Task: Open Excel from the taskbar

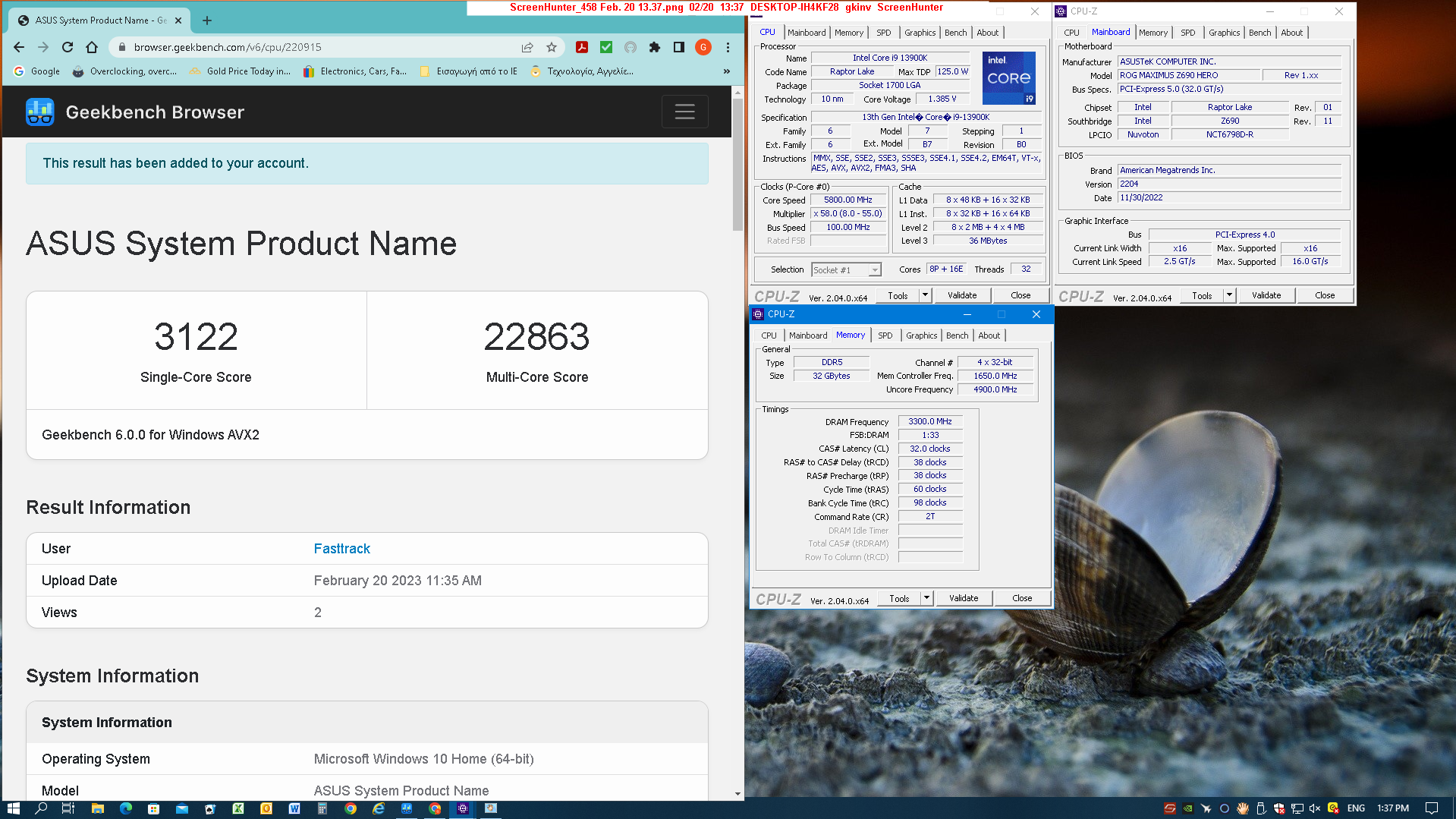Action: click(237, 808)
